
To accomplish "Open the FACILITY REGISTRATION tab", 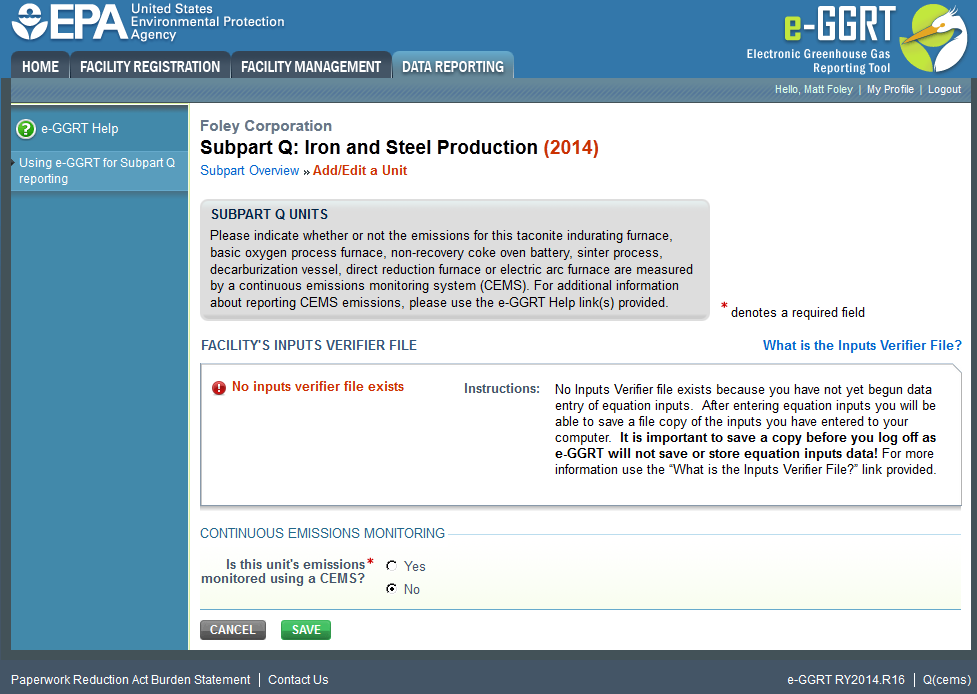I will pyautogui.click(x=150, y=66).
